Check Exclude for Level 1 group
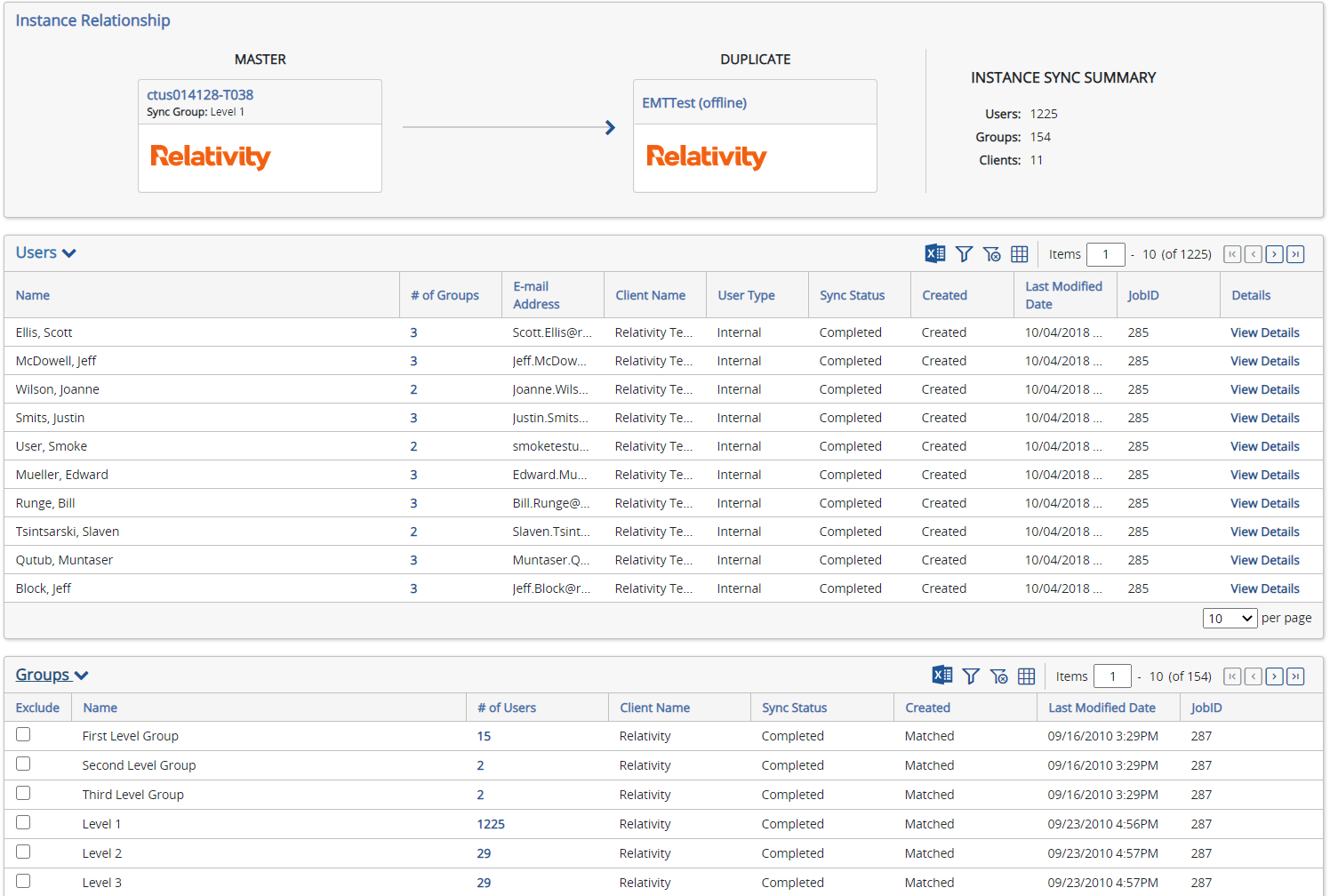 point(23,822)
